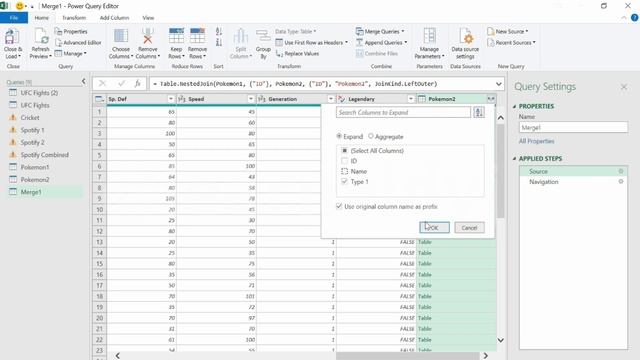Click the Refresh Preview icon
This screenshot has height=360, width=640.
click(x=41, y=37)
